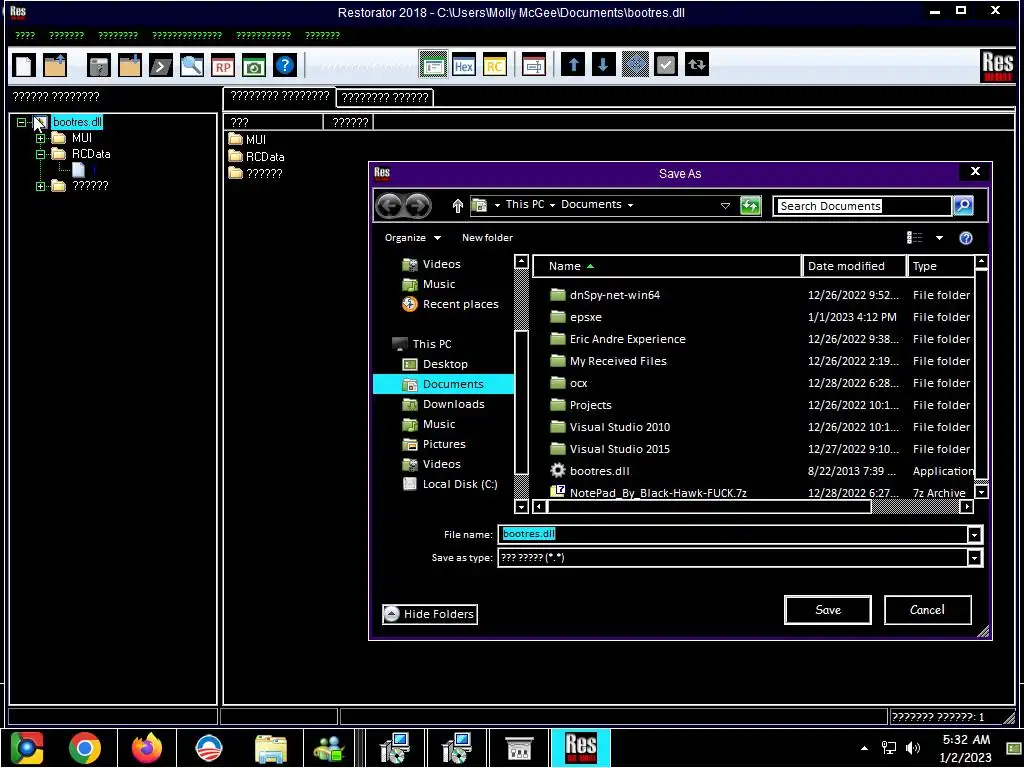Click New folder button

coord(487,238)
